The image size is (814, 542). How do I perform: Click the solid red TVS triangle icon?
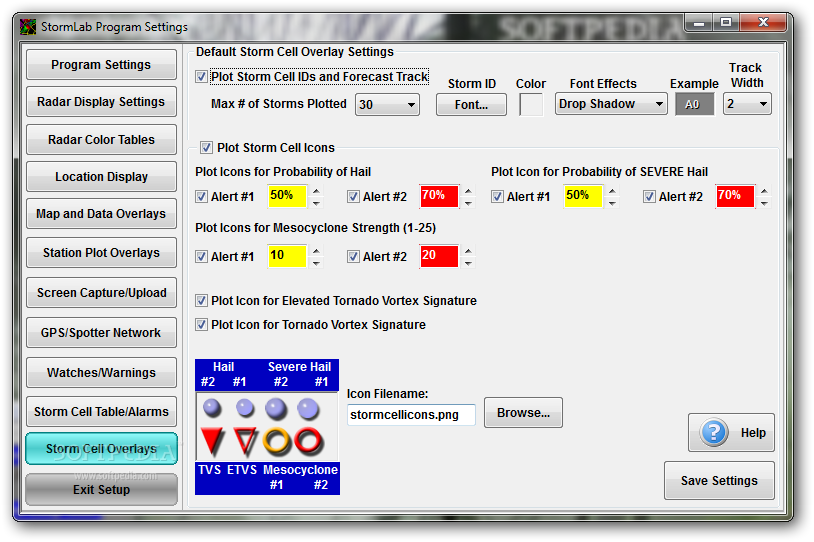212,441
